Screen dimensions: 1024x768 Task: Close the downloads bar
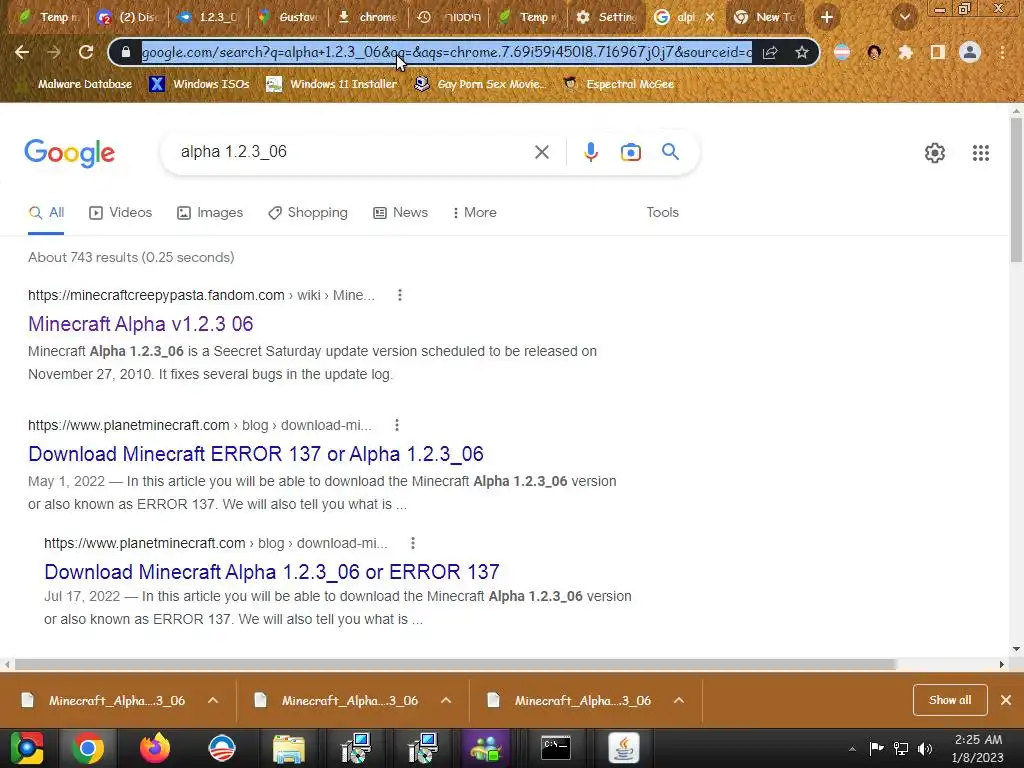[1006, 700]
